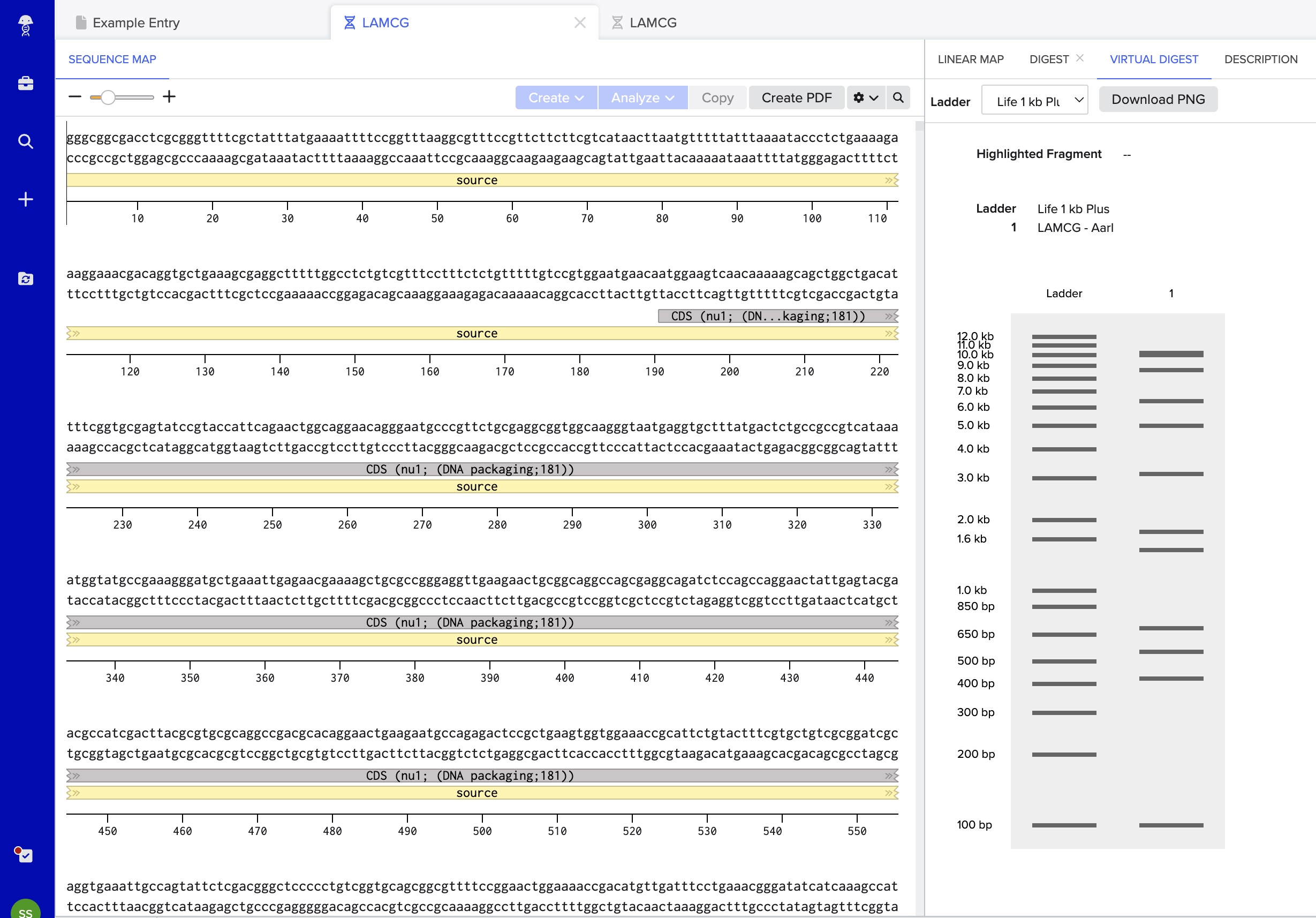This screenshot has height=918, width=1316.
Task: Click the sequence zoom slider handle
Action: [x=107, y=97]
